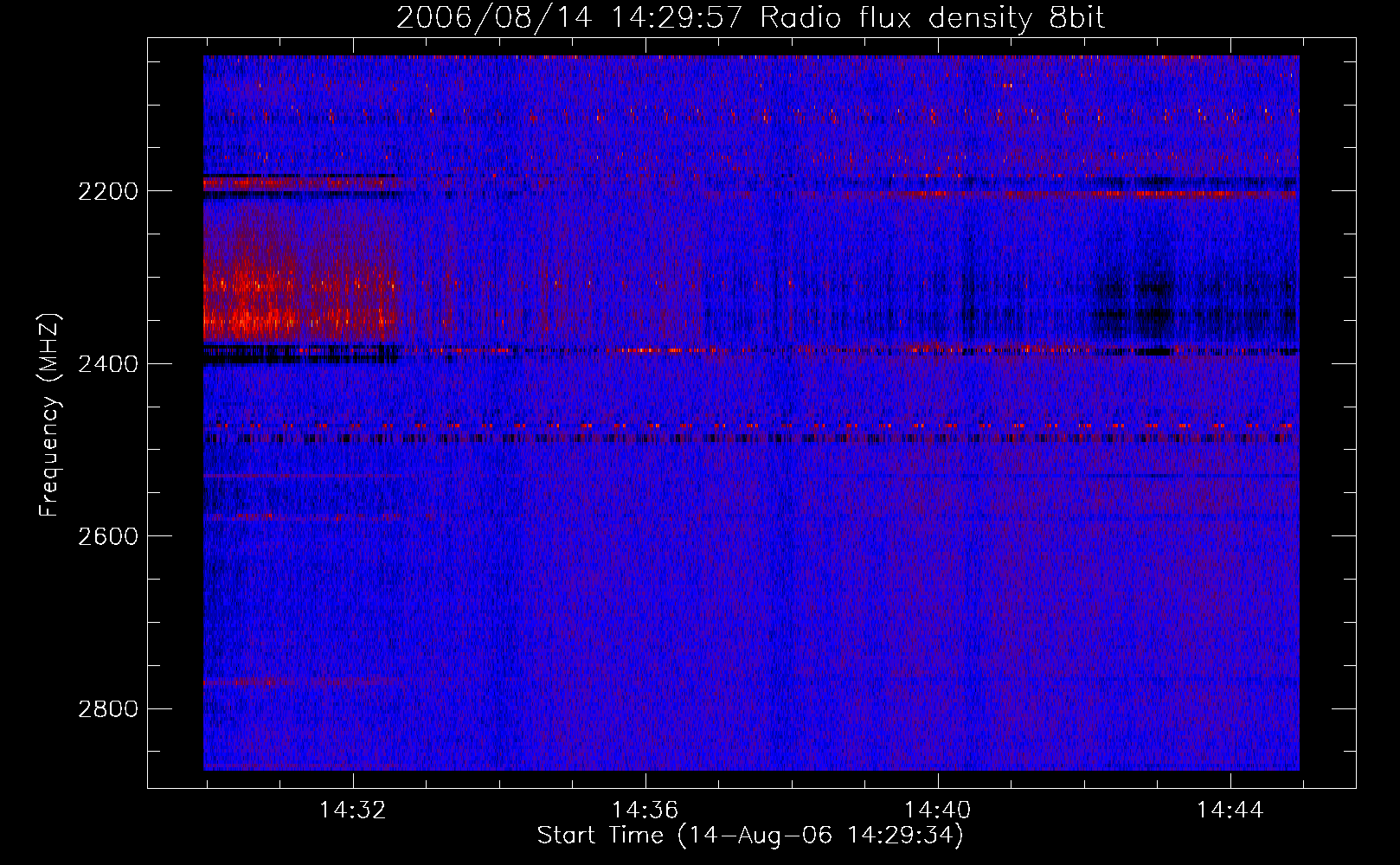
Task: Click the 14:40 time tick label
Action: click(x=938, y=811)
